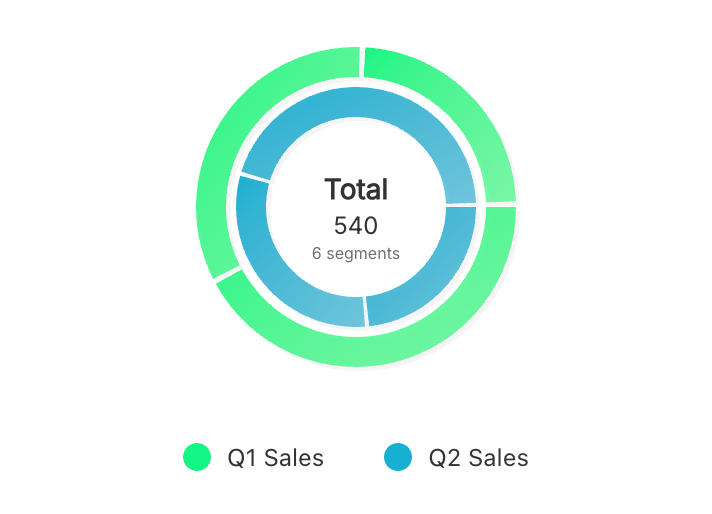The width and height of the screenshot is (712, 514).
Task: Hide Q2 Sales using its blue legend marker
Action: point(398,458)
